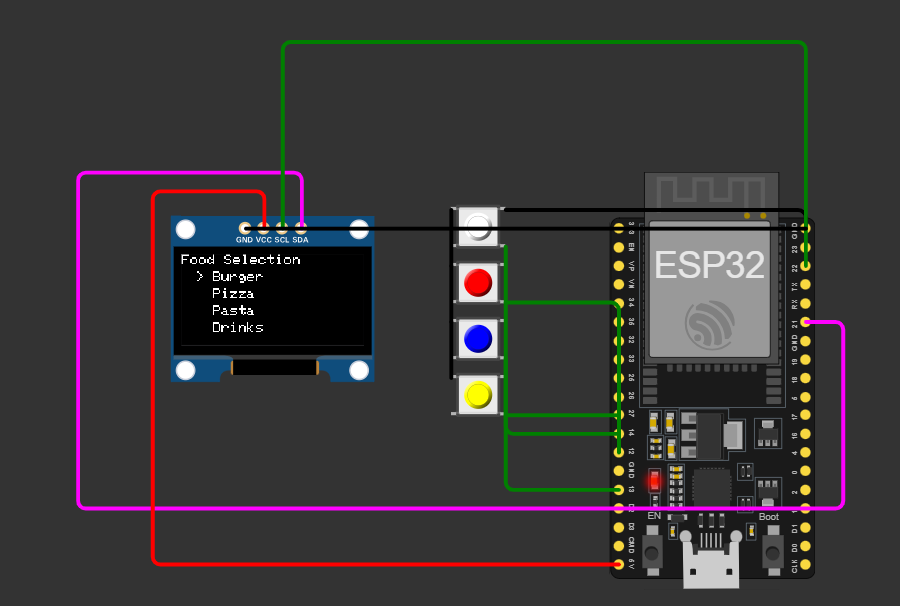Image resolution: width=900 pixels, height=606 pixels.
Task: Select the OLED SDA pin
Action: [x=301, y=228]
